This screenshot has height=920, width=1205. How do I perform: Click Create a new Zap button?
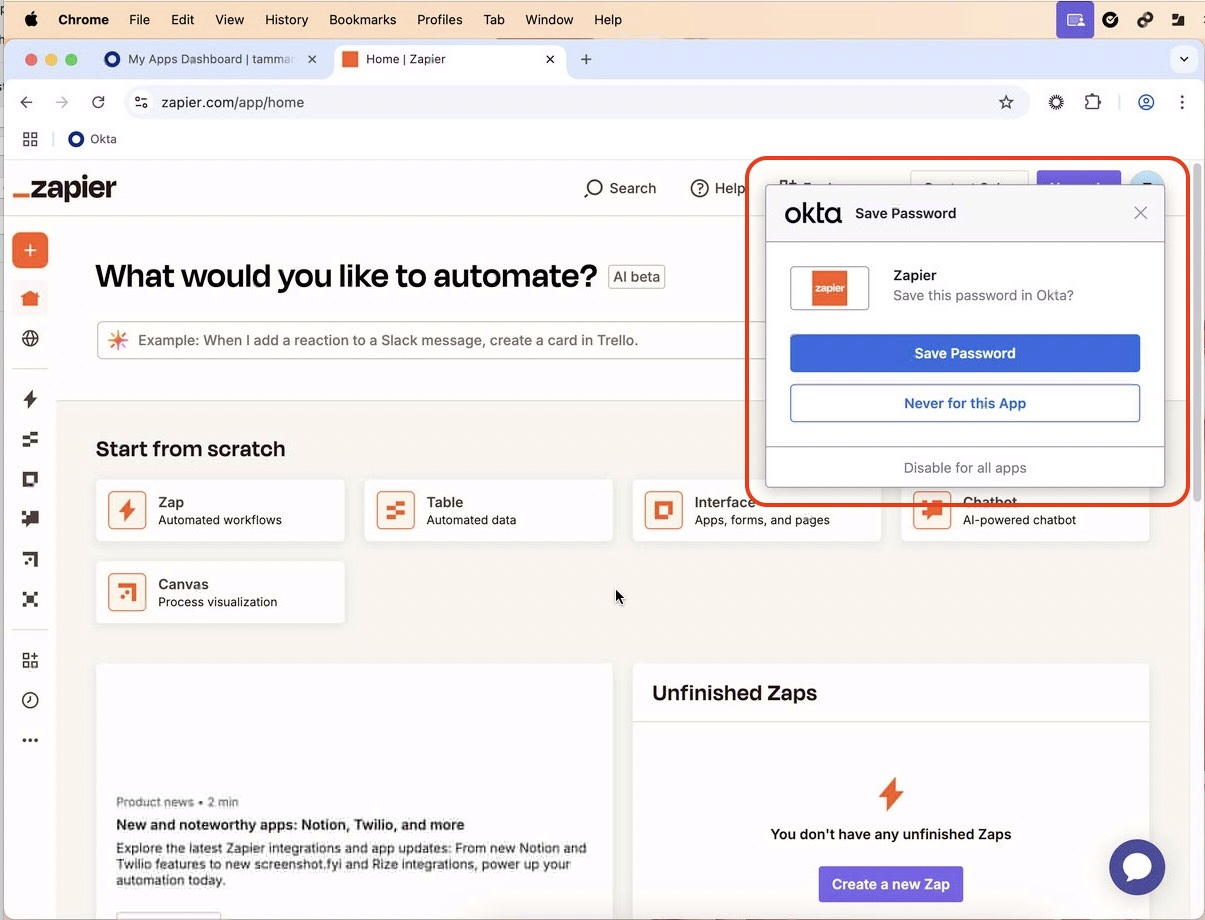coord(891,884)
